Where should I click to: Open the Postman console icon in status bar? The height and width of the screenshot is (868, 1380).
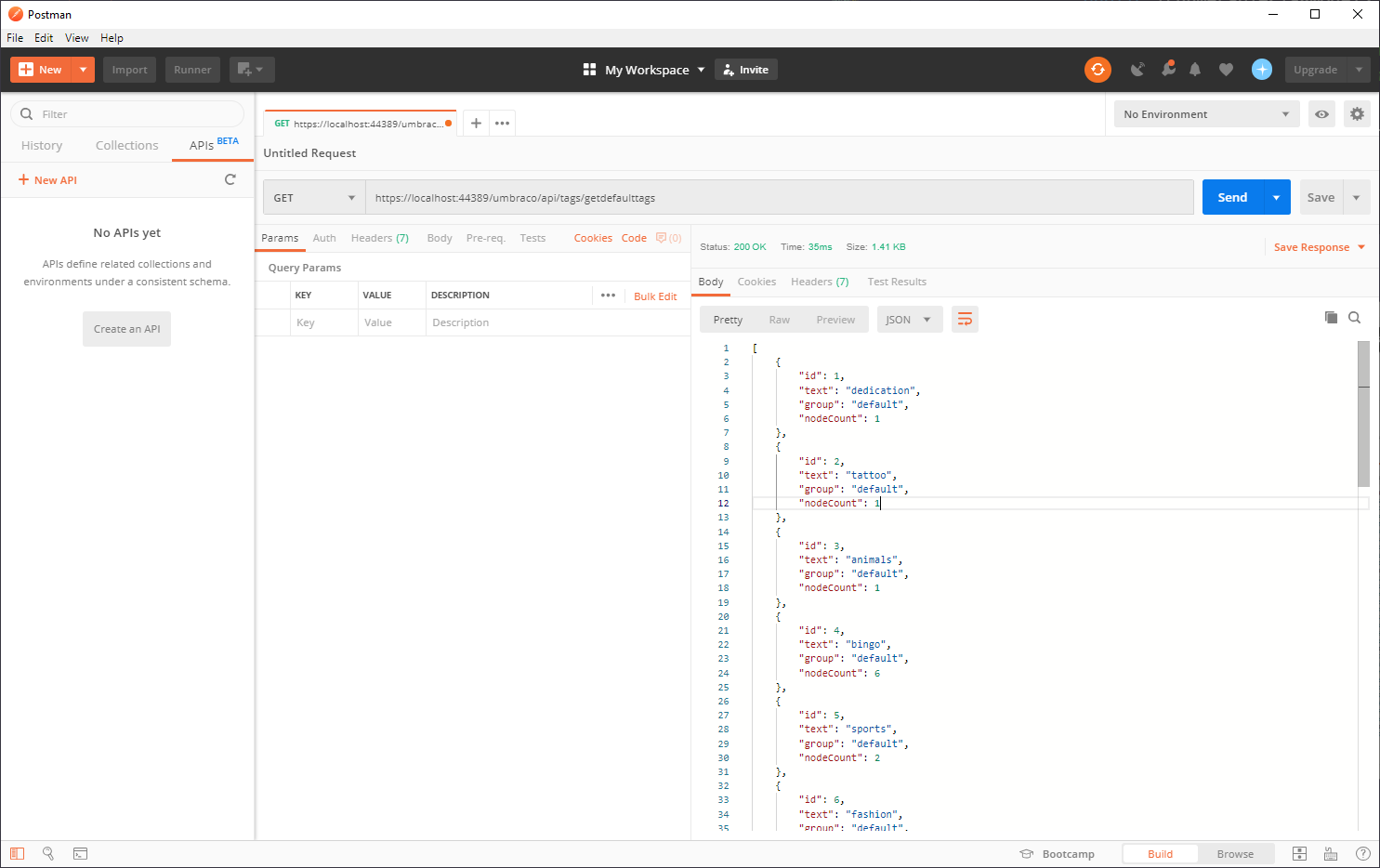pyautogui.click(x=81, y=853)
